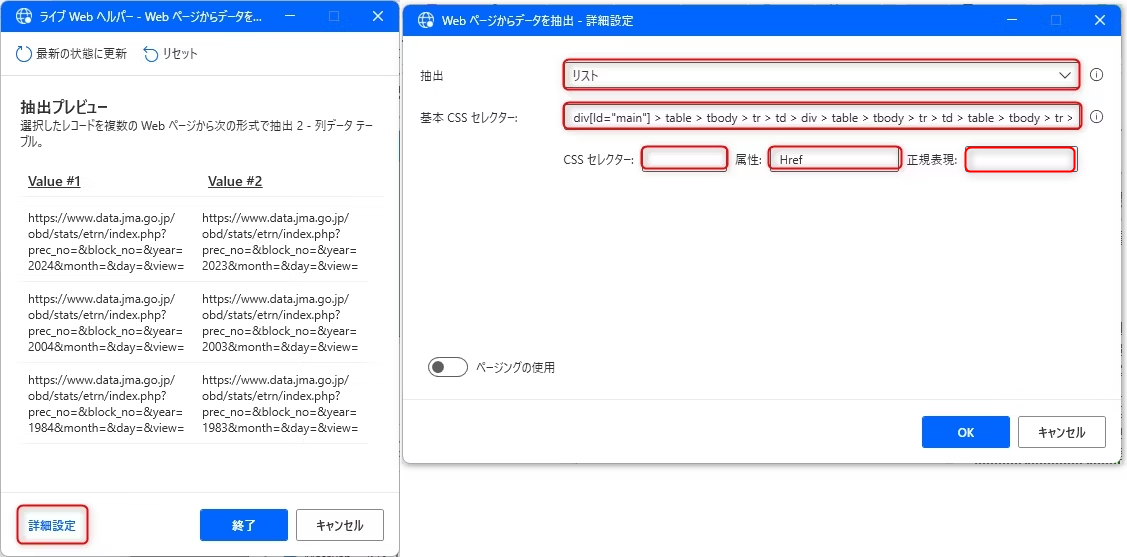
Task: Click the 基本 CSS セレクター input field
Action: [821, 117]
